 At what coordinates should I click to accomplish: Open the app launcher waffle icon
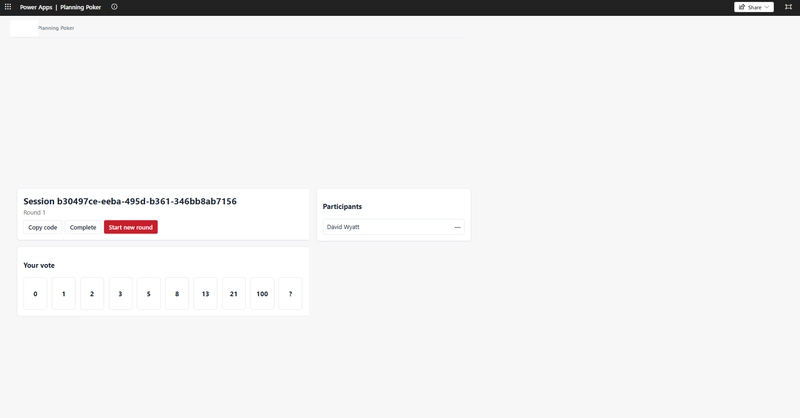coord(8,7)
